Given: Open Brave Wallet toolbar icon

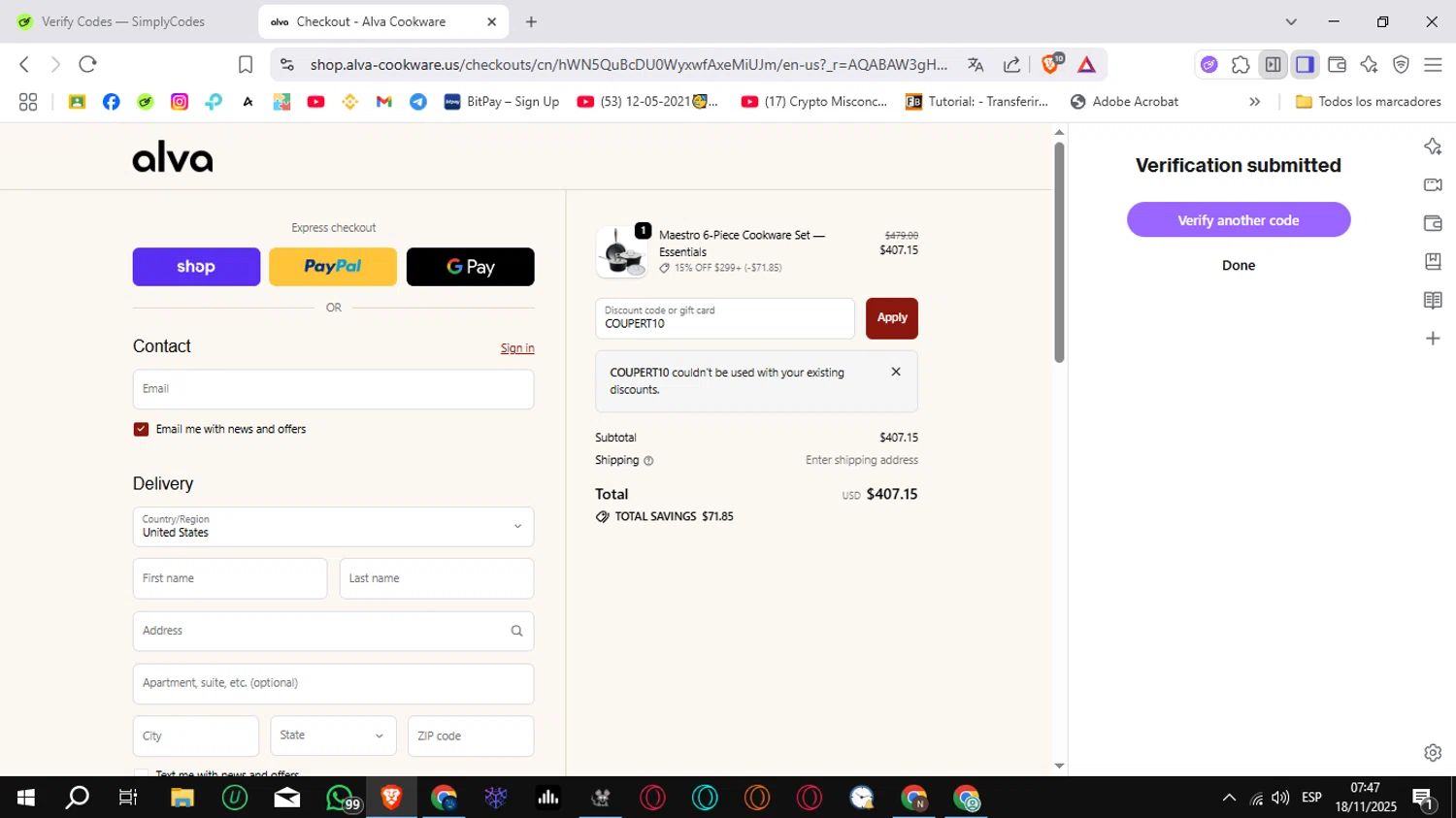Looking at the screenshot, I should 1337,64.
